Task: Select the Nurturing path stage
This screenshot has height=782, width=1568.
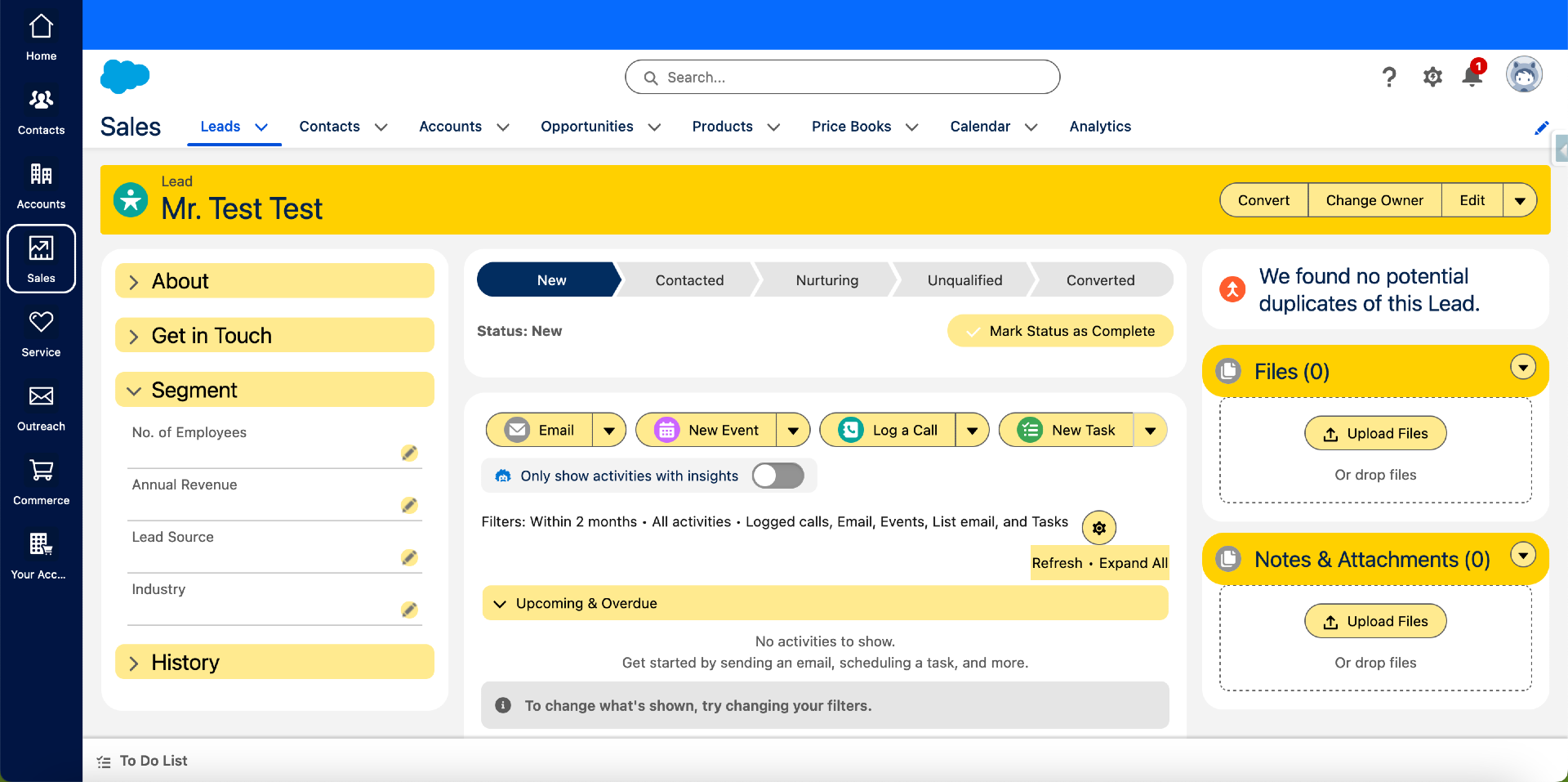Action: tap(827, 280)
